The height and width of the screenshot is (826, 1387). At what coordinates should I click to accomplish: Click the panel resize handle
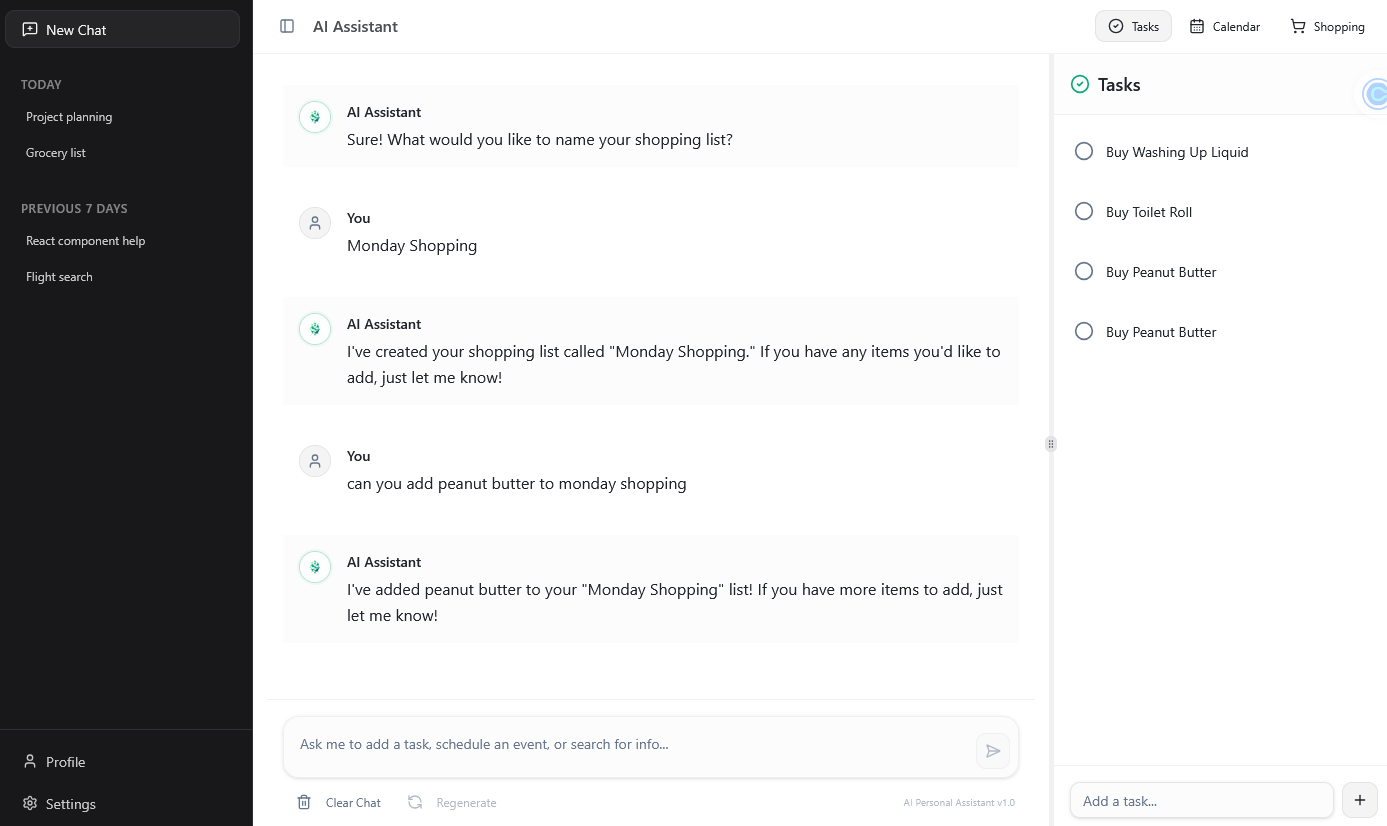click(1050, 443)
